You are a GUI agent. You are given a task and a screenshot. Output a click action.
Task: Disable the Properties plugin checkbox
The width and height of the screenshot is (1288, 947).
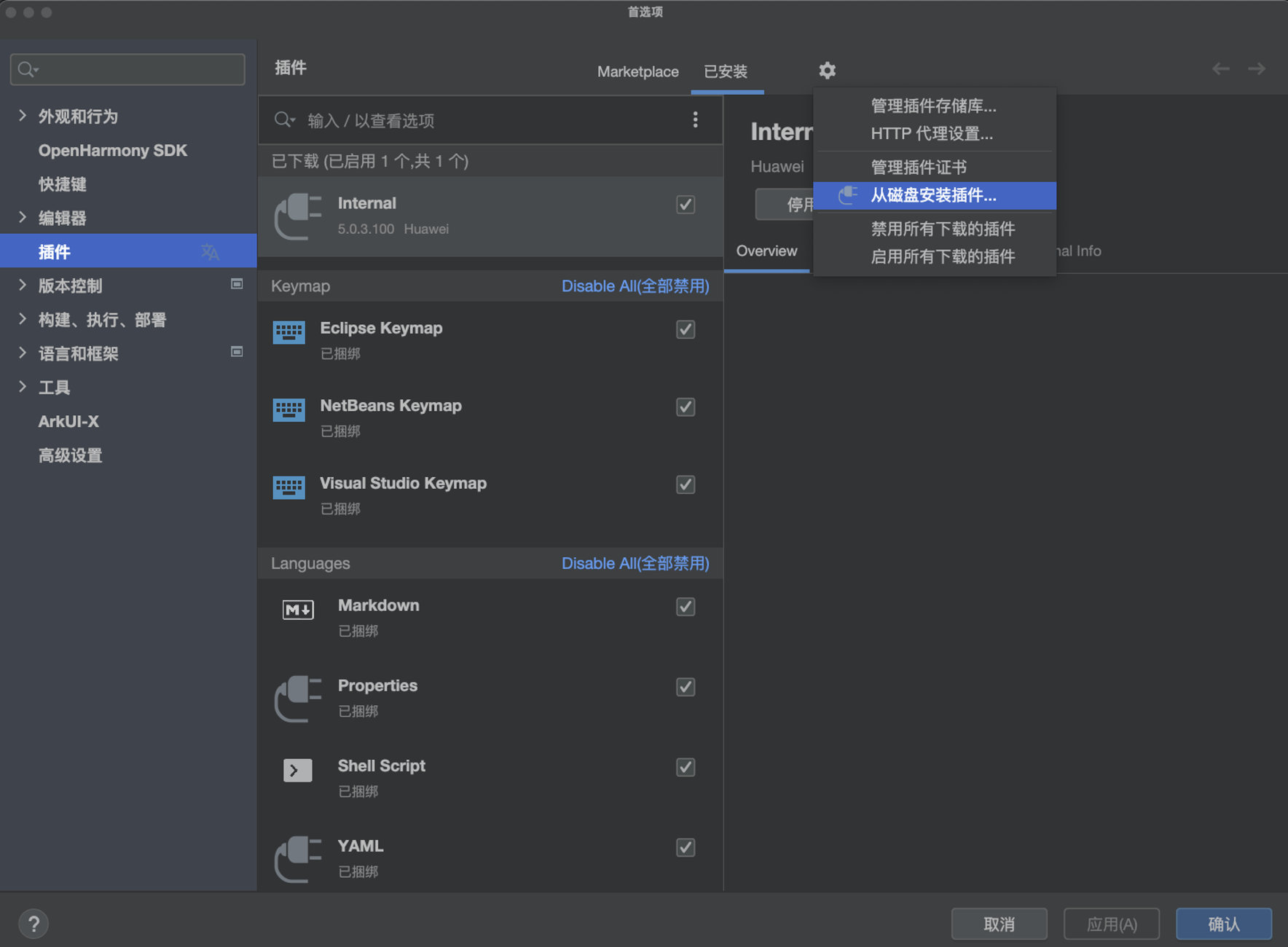tap(686, 687)
